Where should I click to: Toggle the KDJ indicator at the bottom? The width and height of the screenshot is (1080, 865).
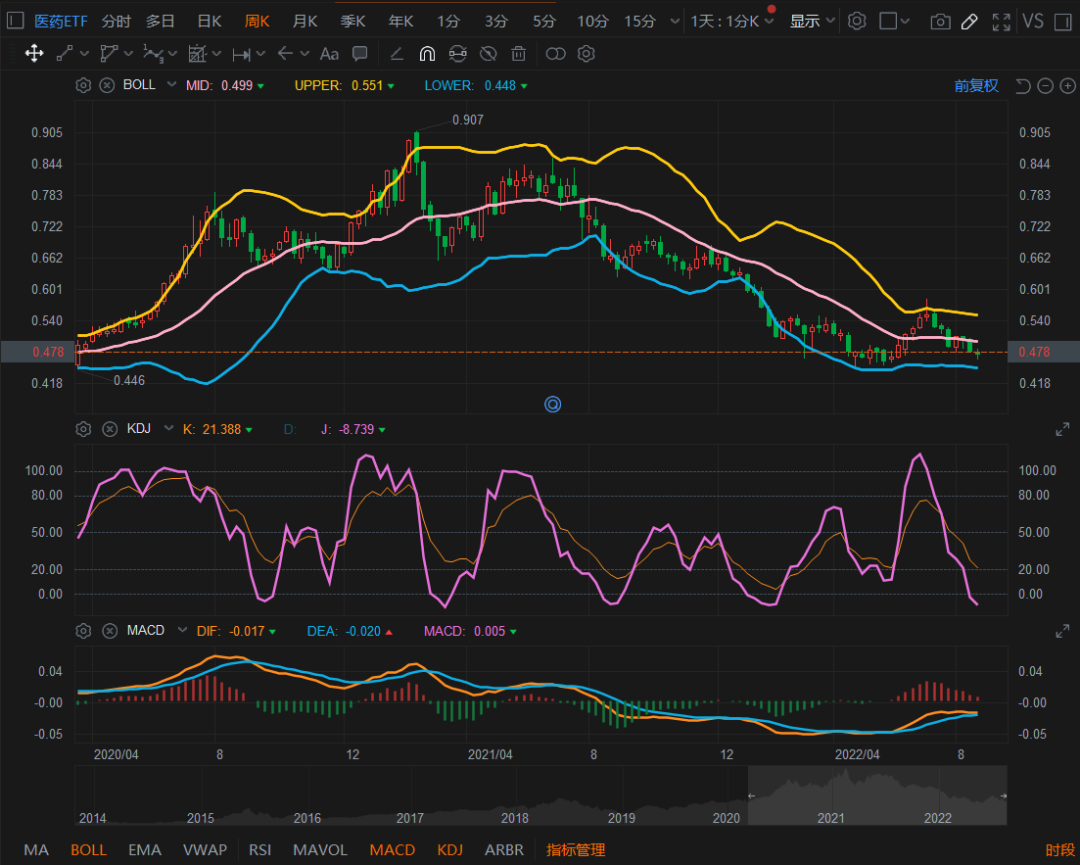[x=450, y=850]
